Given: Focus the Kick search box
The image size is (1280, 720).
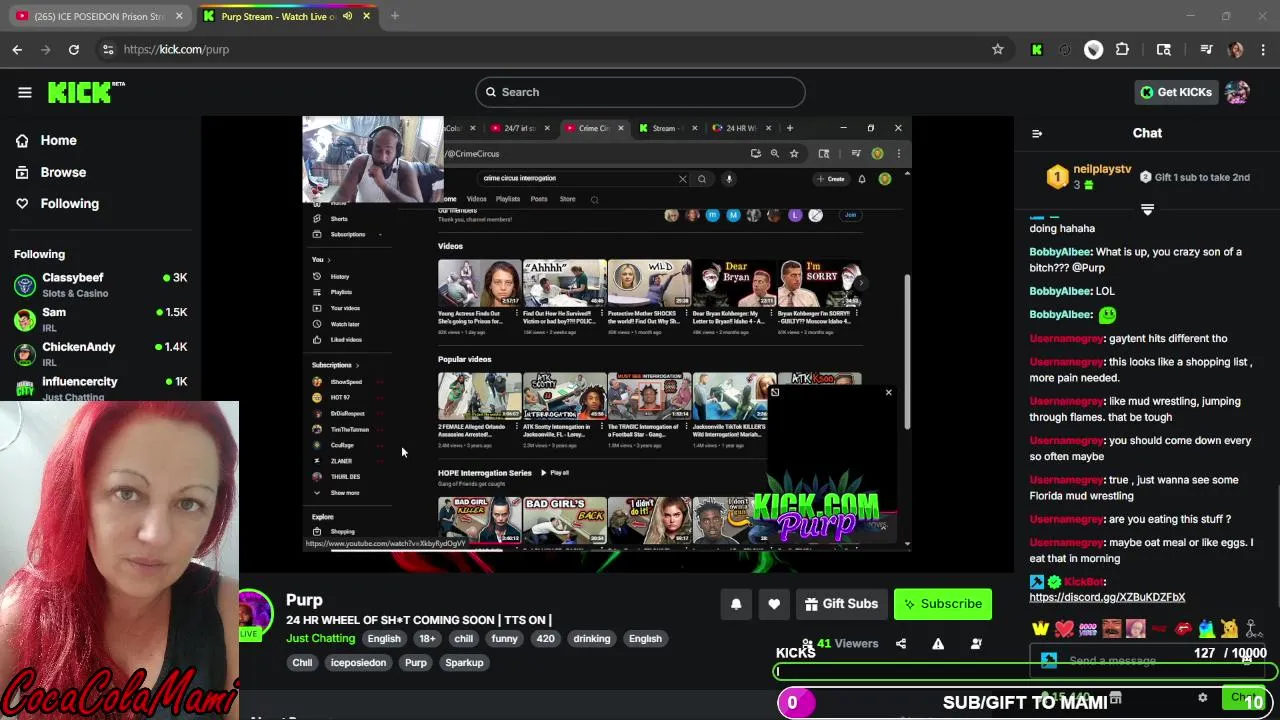Looking at the screenshot, I should click(x=640, y=92).
